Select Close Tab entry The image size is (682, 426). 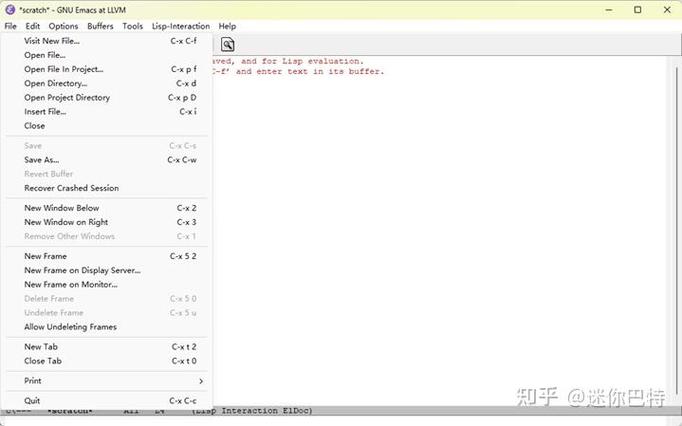(107, 361)
